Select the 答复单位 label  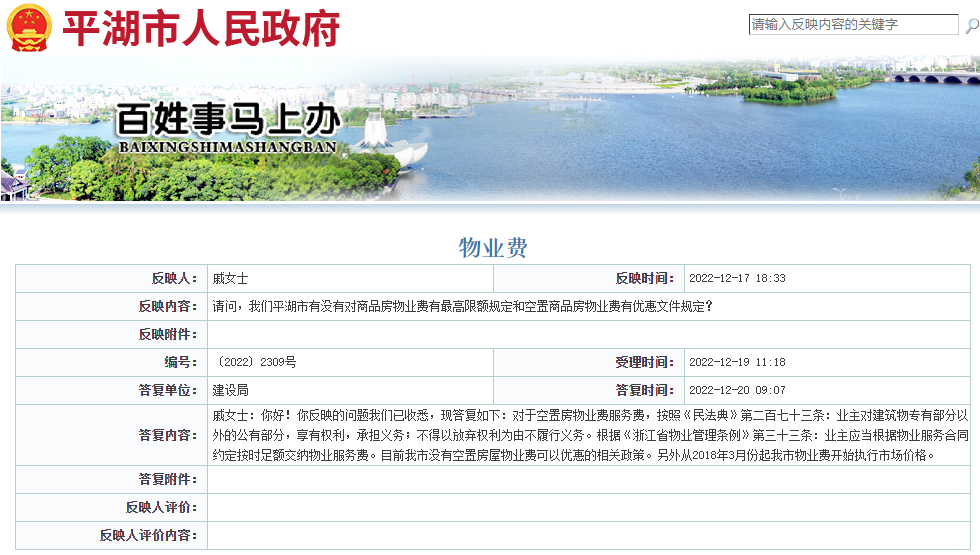(168, 390)
